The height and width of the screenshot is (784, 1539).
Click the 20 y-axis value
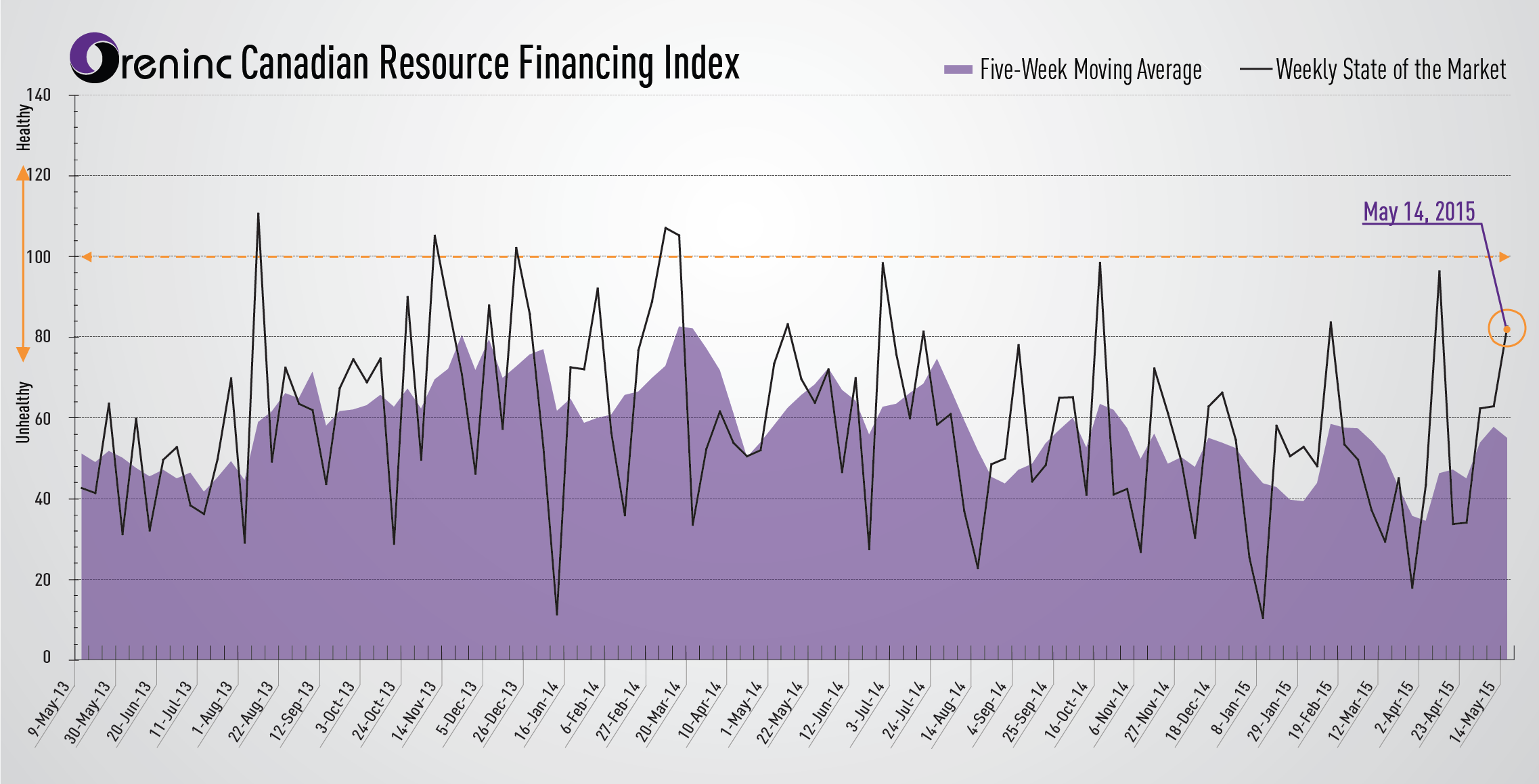43,580
